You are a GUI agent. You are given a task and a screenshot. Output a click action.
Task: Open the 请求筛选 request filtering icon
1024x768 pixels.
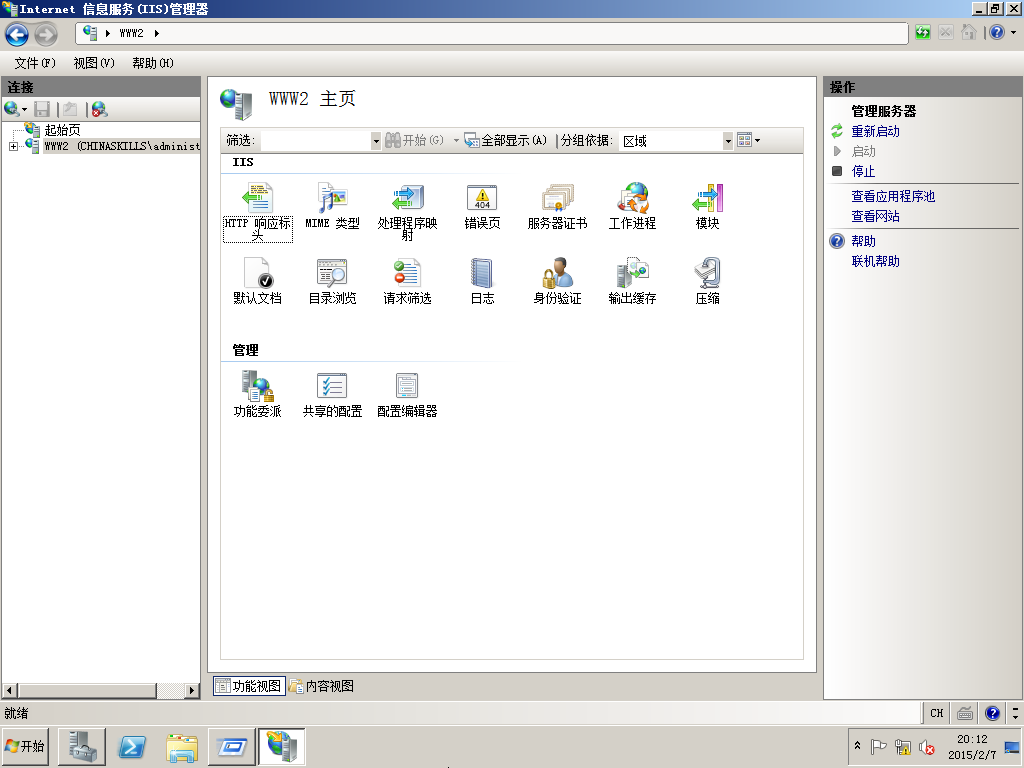point(408,281)
